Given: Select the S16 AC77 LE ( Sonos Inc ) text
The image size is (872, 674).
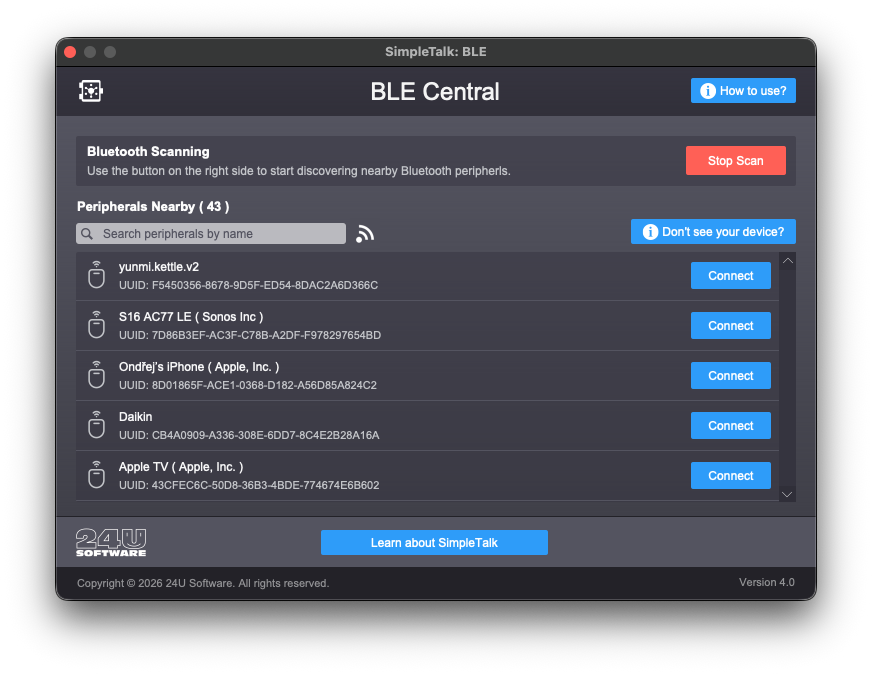Looking at the screenshot, I should click(x=191, y=317).
